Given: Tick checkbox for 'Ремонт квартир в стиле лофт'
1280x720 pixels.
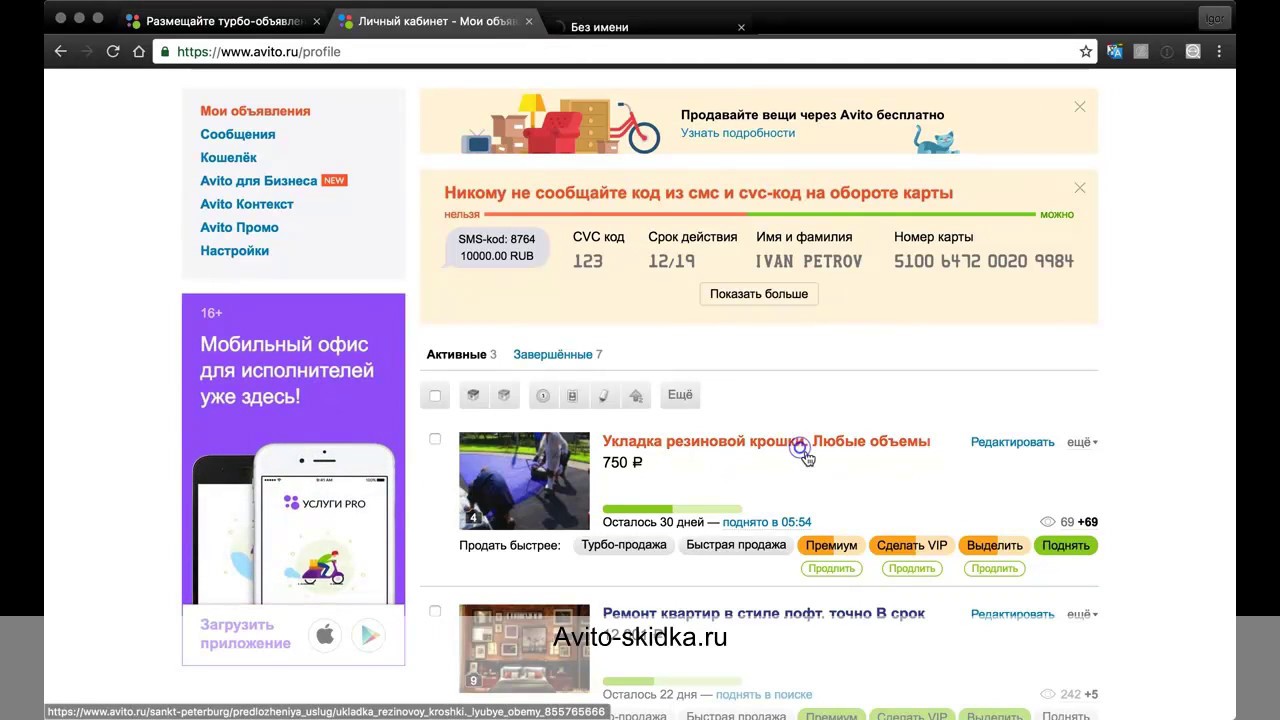Looking at the screenshot, I should [435, 611].
